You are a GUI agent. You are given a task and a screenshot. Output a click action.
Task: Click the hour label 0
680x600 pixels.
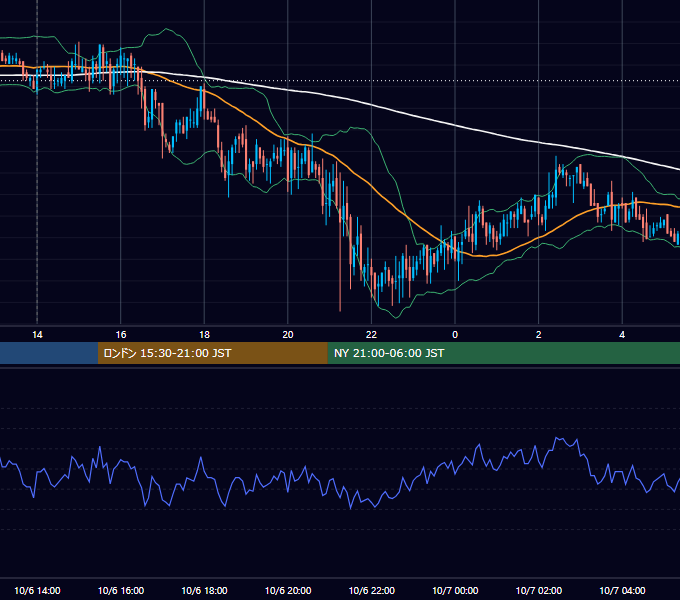[x=455, y=335]
